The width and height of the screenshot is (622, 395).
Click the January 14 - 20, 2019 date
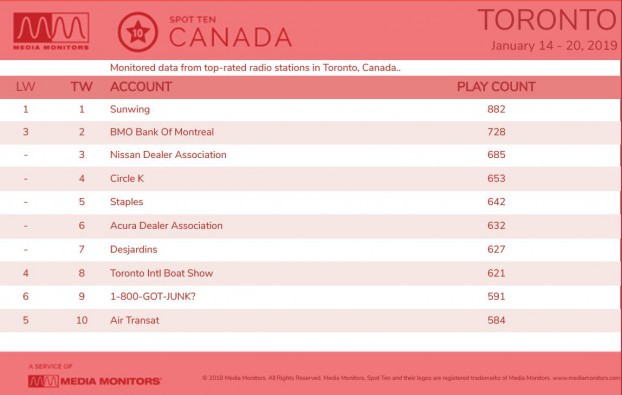pyautogui.click(x=554, y=46)
